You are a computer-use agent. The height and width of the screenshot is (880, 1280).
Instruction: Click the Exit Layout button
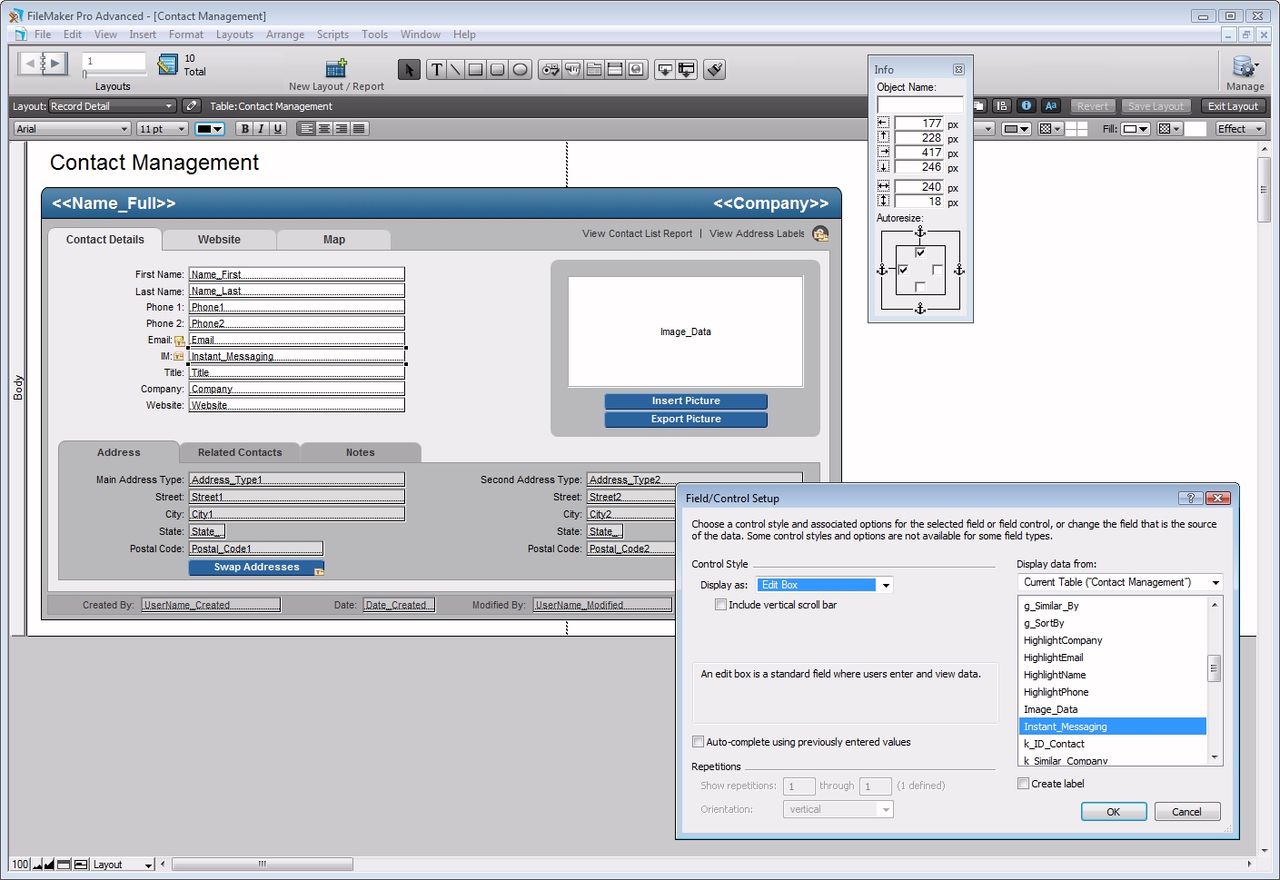point(1233,106)
